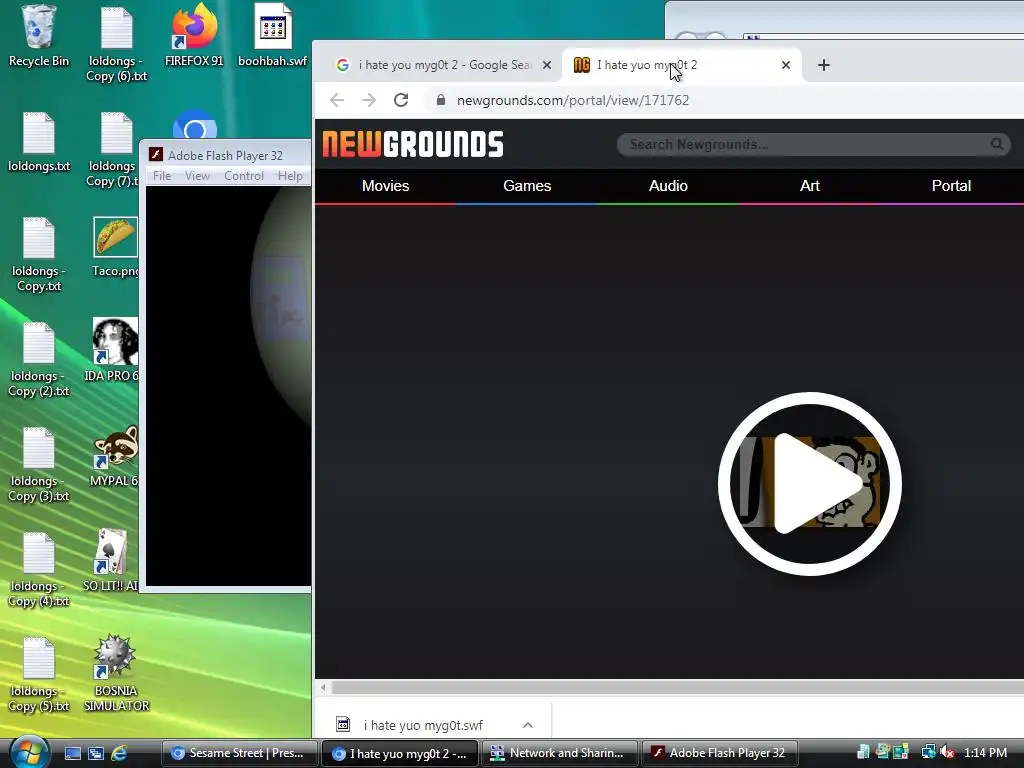Play the Newgrounds flash movie

[810, 484]
